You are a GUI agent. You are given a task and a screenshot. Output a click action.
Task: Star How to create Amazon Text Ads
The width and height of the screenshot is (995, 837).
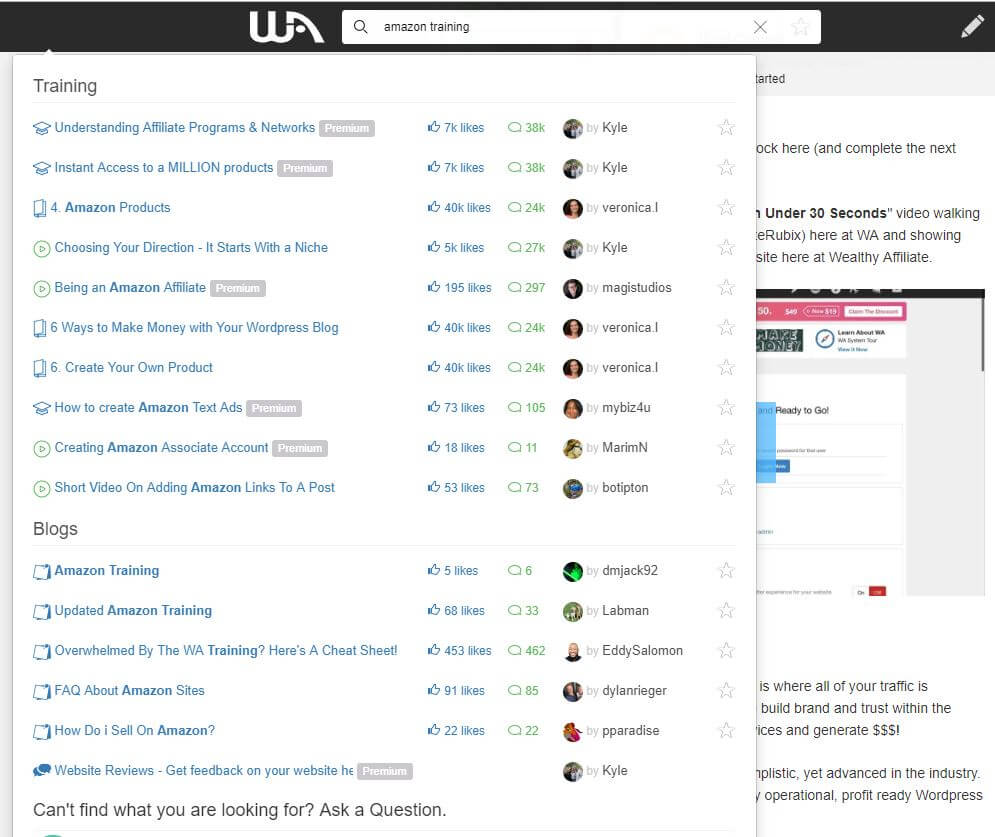[726, 407]
